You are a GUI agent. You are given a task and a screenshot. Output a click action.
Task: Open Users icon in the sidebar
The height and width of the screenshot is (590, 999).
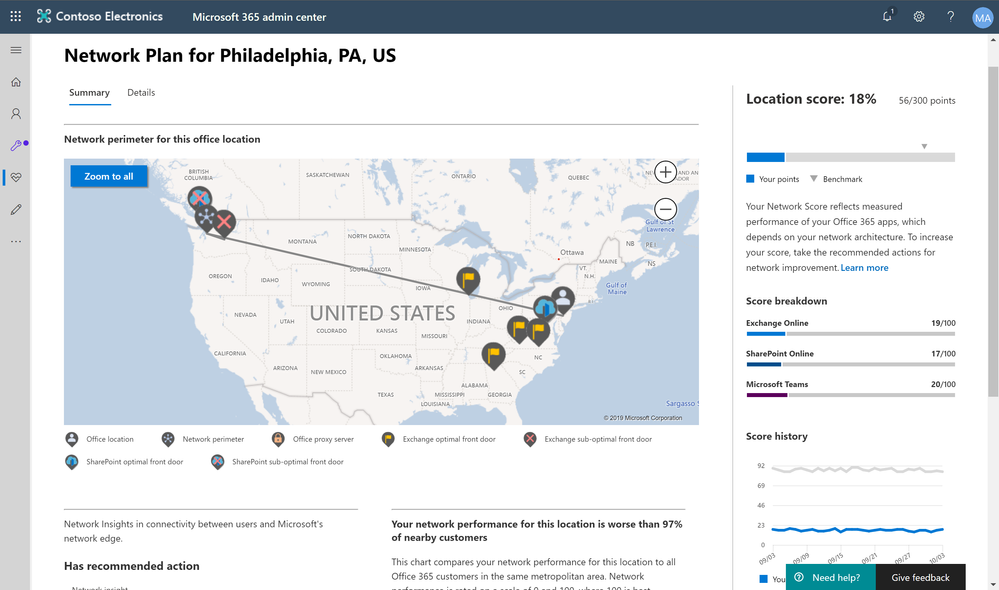16,113
